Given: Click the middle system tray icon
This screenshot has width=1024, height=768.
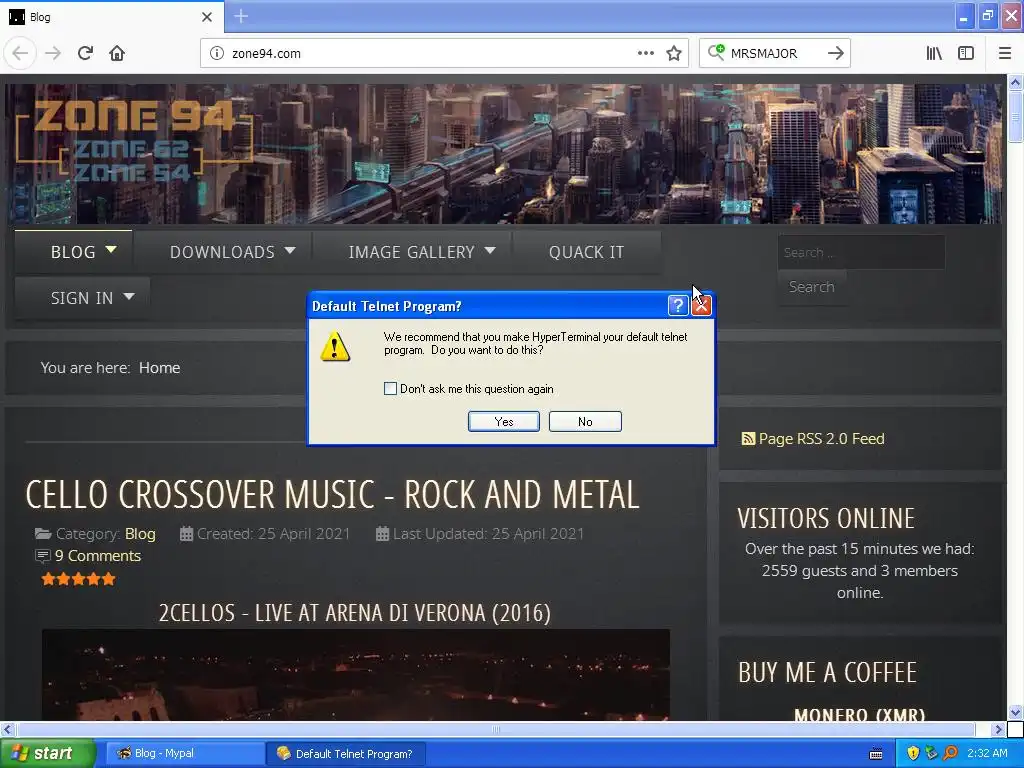Looking at the screenshot, I should click(931, 753).
